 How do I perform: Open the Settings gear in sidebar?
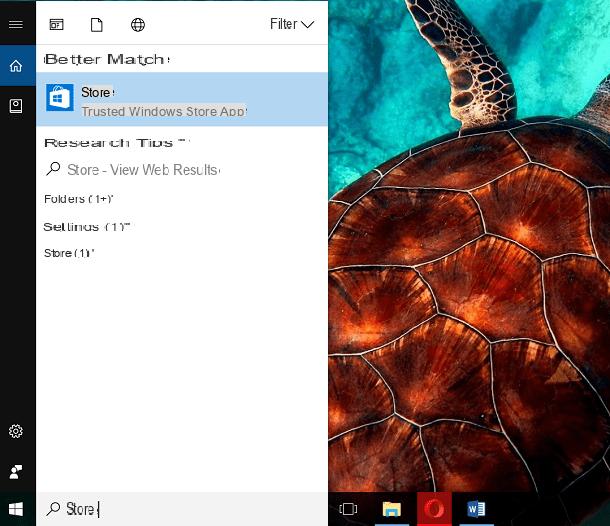click(x=16, y=431)
